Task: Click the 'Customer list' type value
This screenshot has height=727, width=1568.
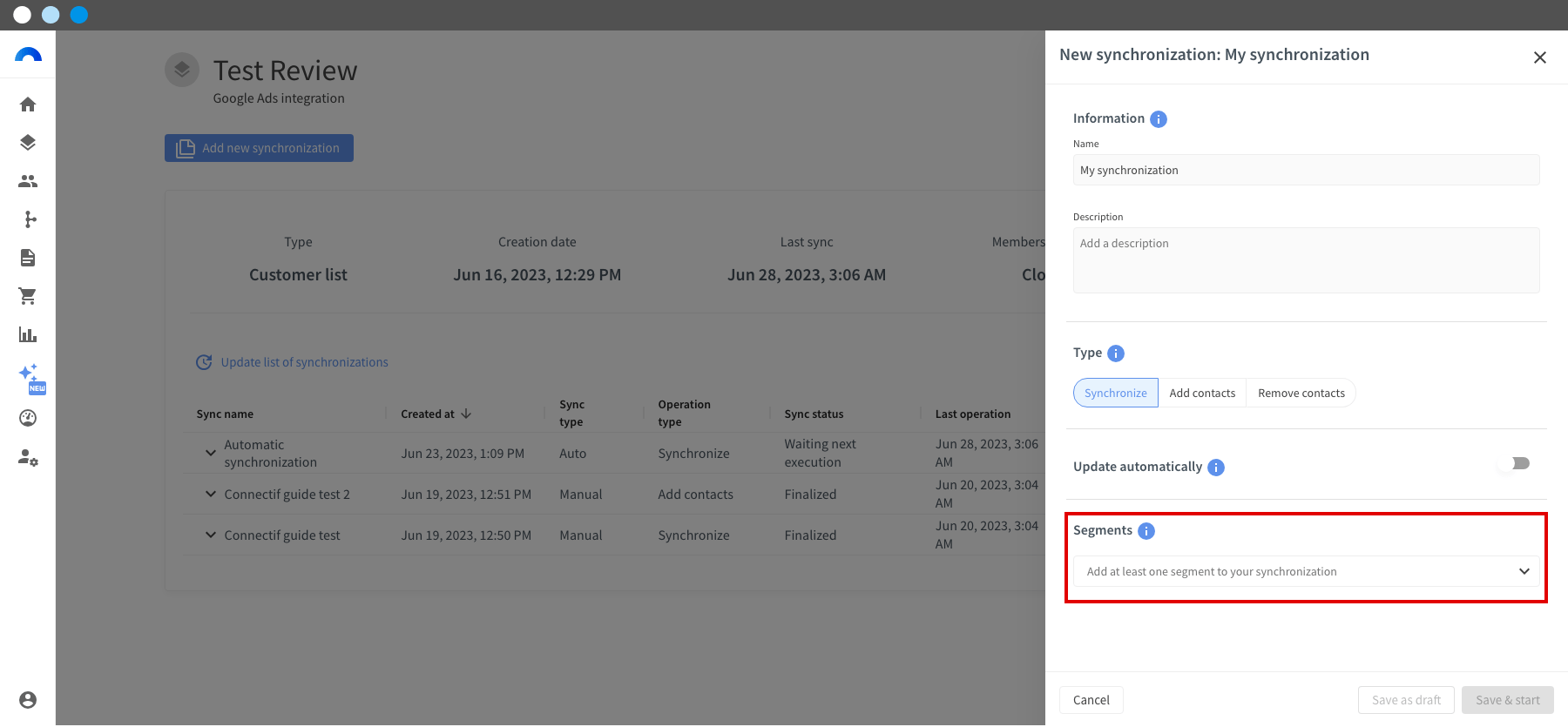Action: (298, 275)
